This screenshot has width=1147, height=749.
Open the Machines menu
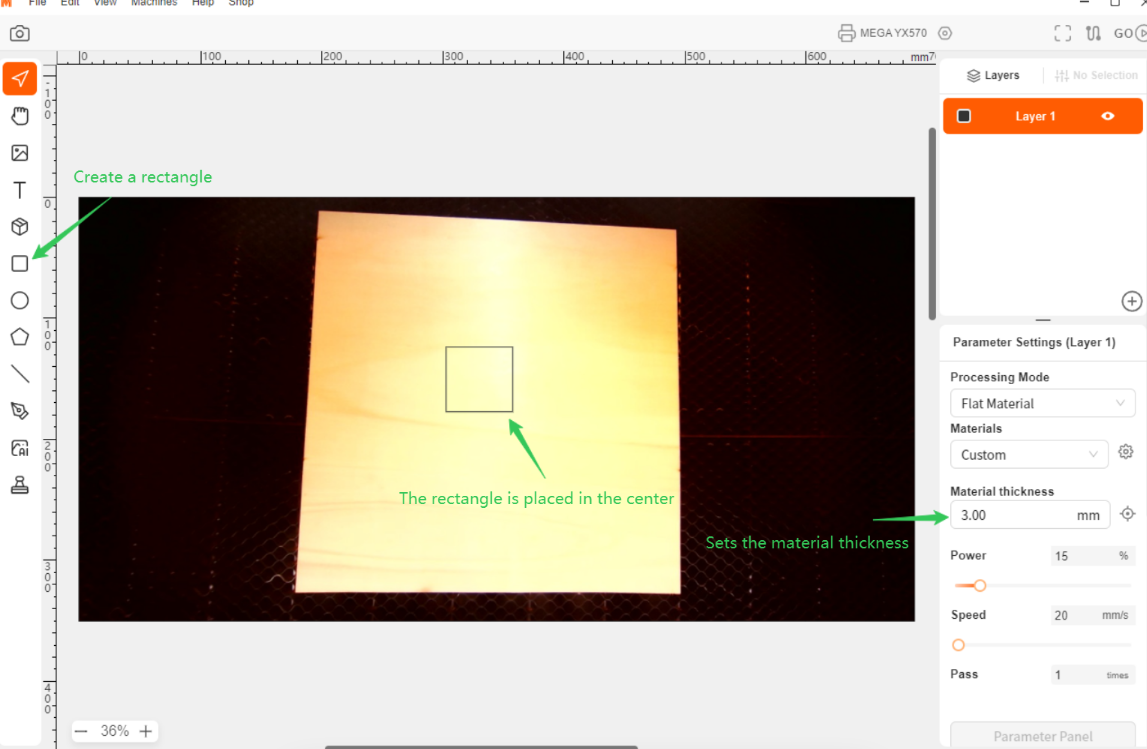click(154, 3)
